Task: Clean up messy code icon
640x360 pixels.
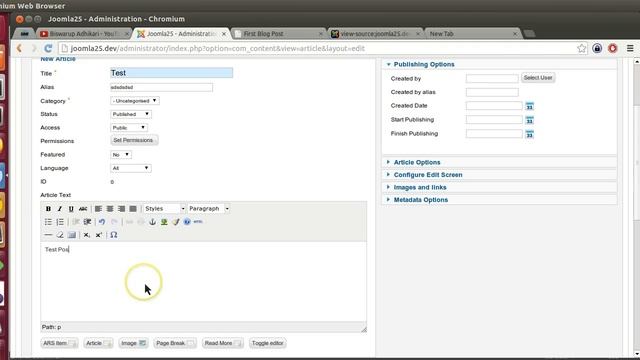Action: point(176,222)
